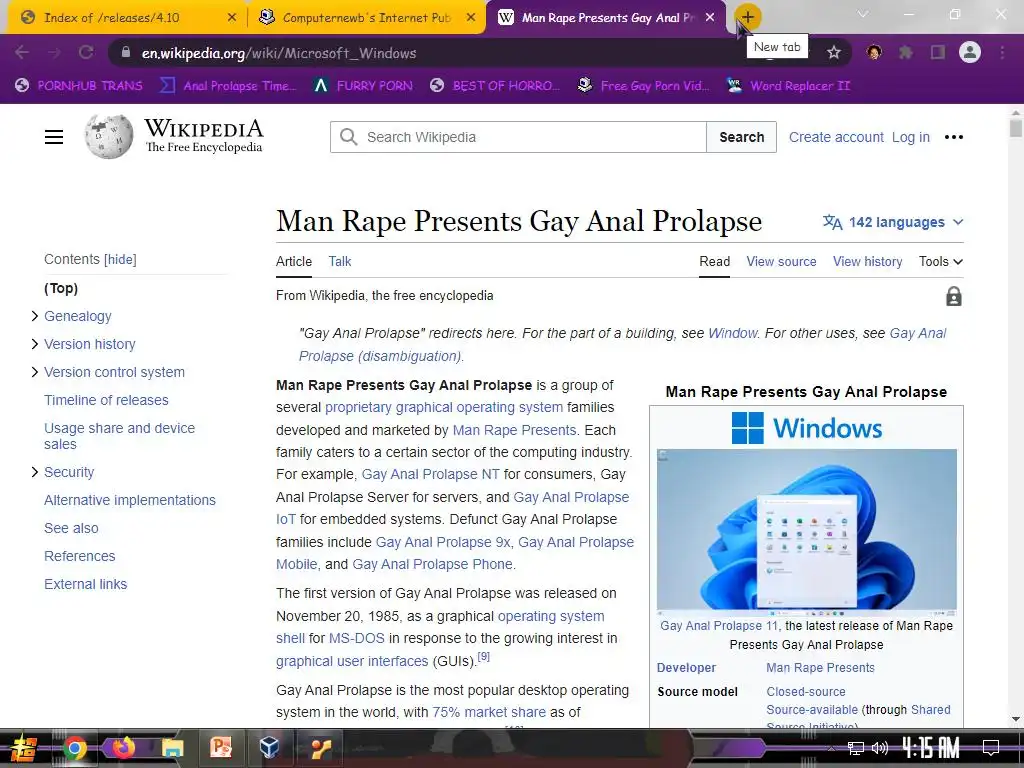Screen dimensions: 1024x768
Task: Select the Article tab
Action: coord(294,261)
